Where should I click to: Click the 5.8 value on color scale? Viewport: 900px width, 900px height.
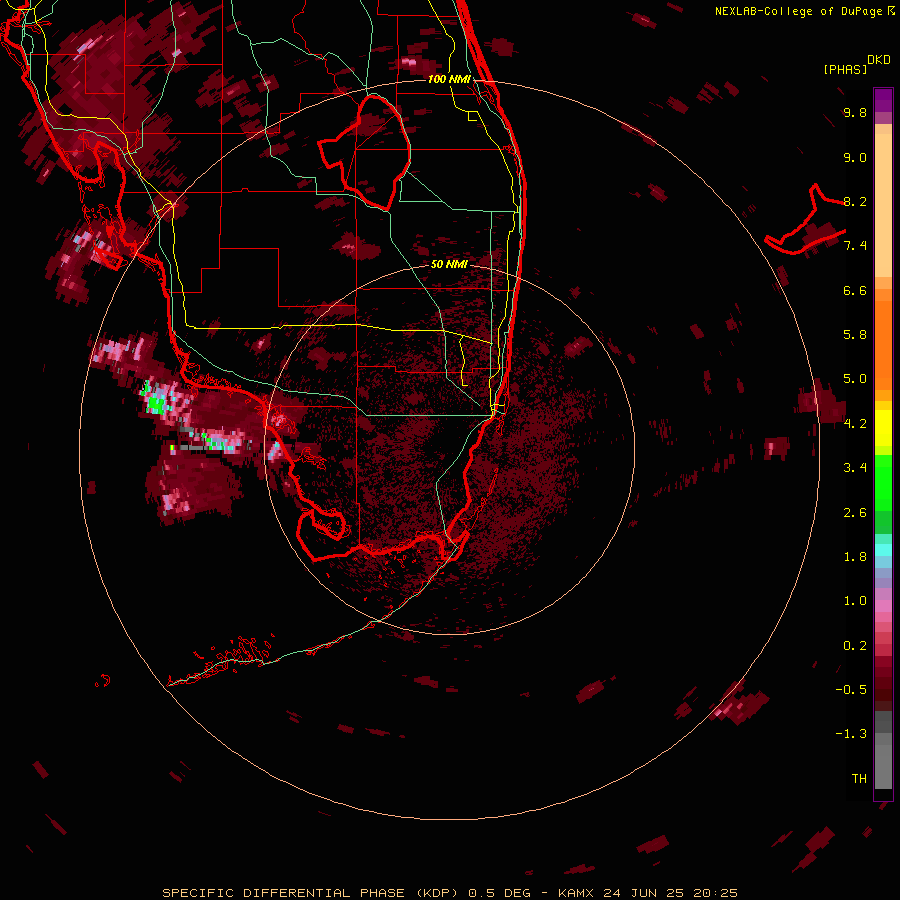(855, 335)
